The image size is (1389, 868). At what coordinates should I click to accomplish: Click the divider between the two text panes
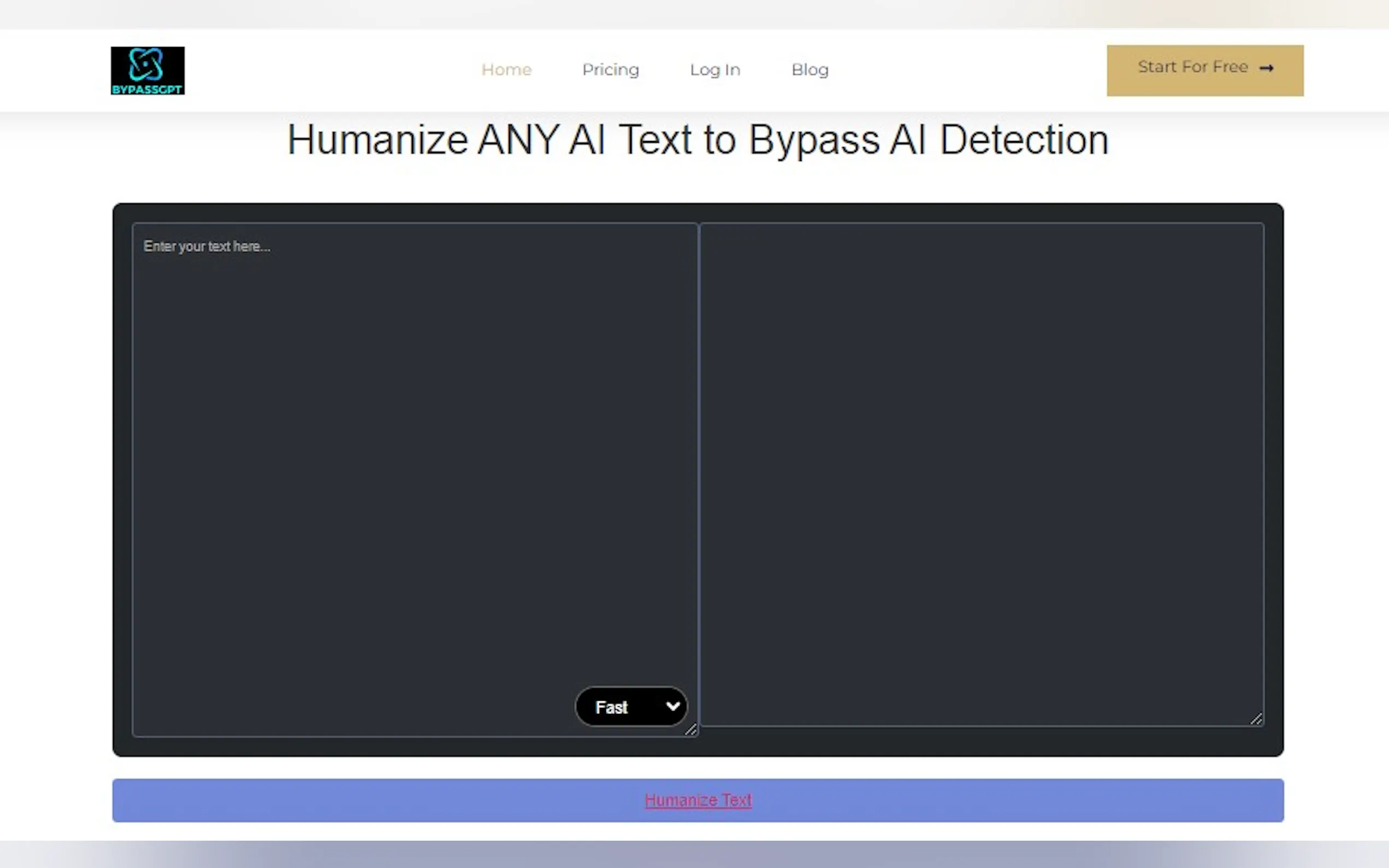pos(699,477)
